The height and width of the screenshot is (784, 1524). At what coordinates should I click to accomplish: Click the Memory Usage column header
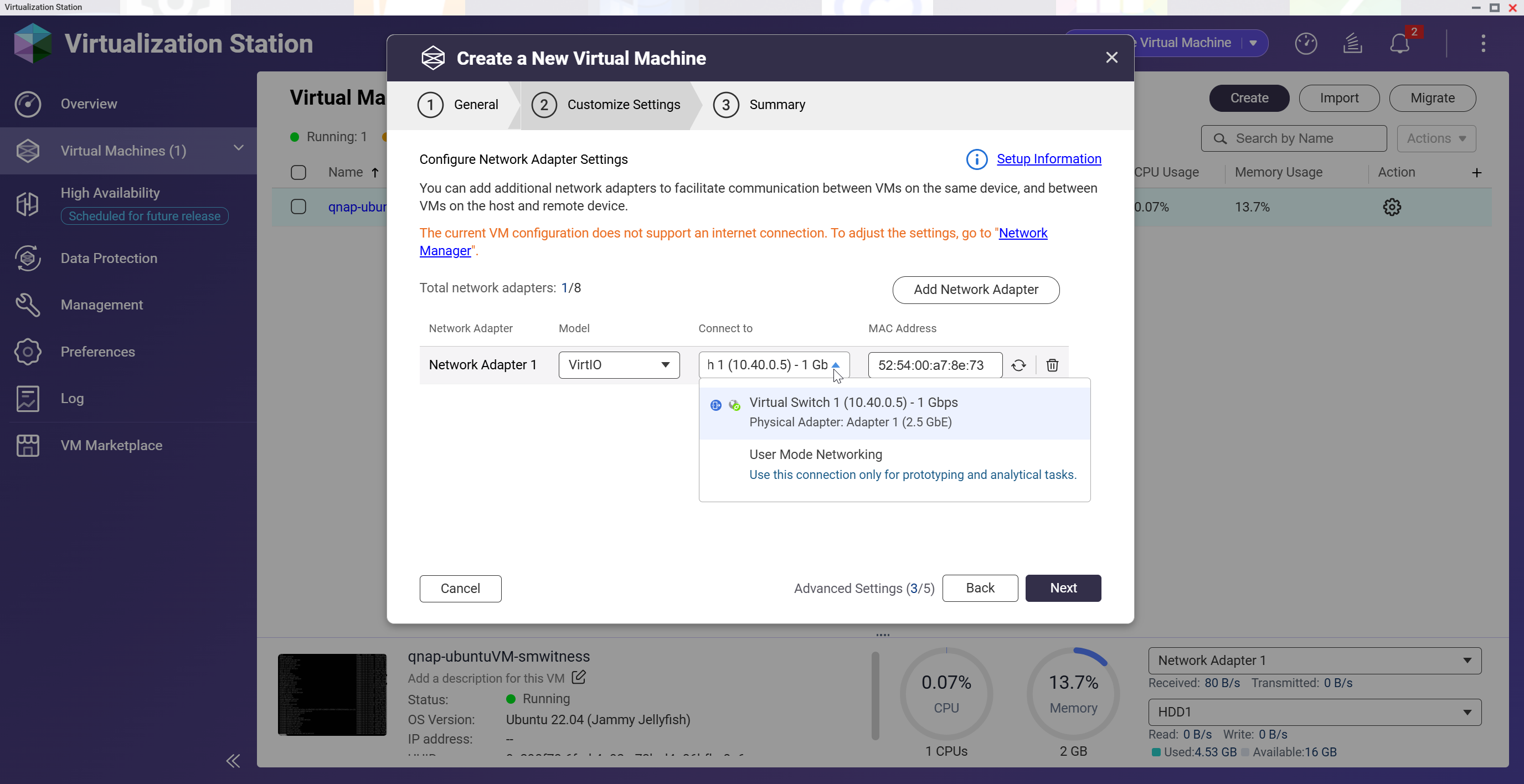(1278, 172)
